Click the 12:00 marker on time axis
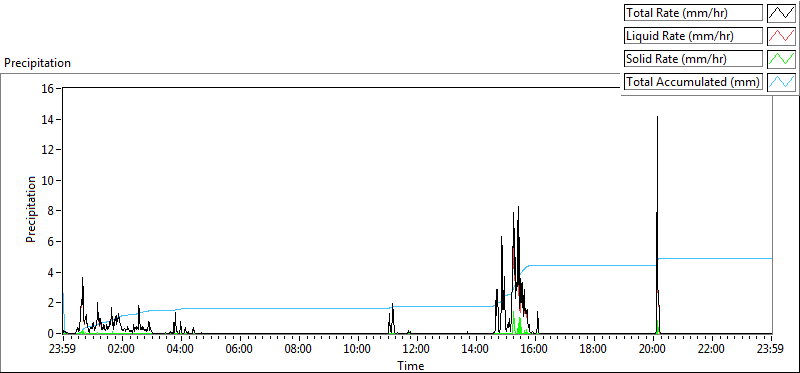The image size is (800, 373). point(417,350)
